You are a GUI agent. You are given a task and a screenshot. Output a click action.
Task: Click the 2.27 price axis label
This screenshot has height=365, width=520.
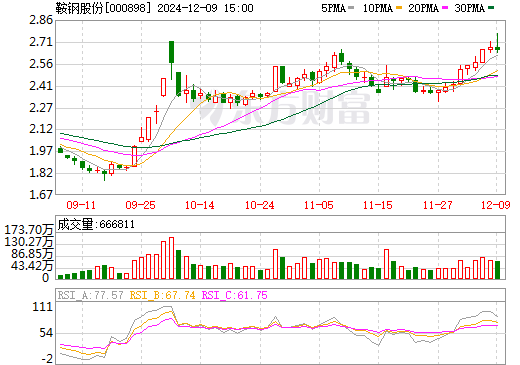point(41,108)
